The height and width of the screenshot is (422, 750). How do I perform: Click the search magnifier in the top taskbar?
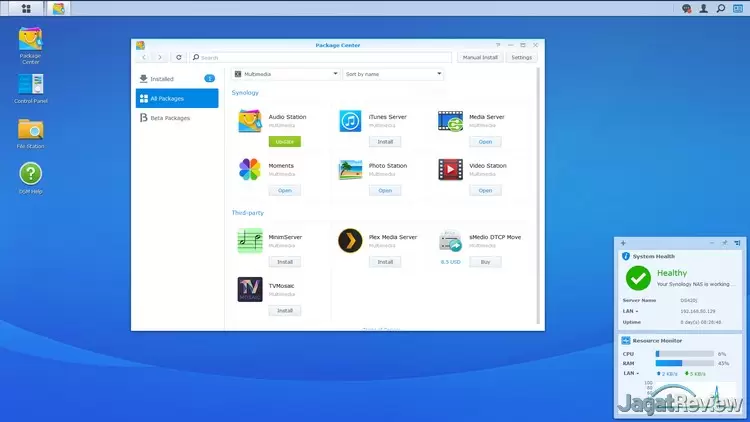click(x=721, y=8)
